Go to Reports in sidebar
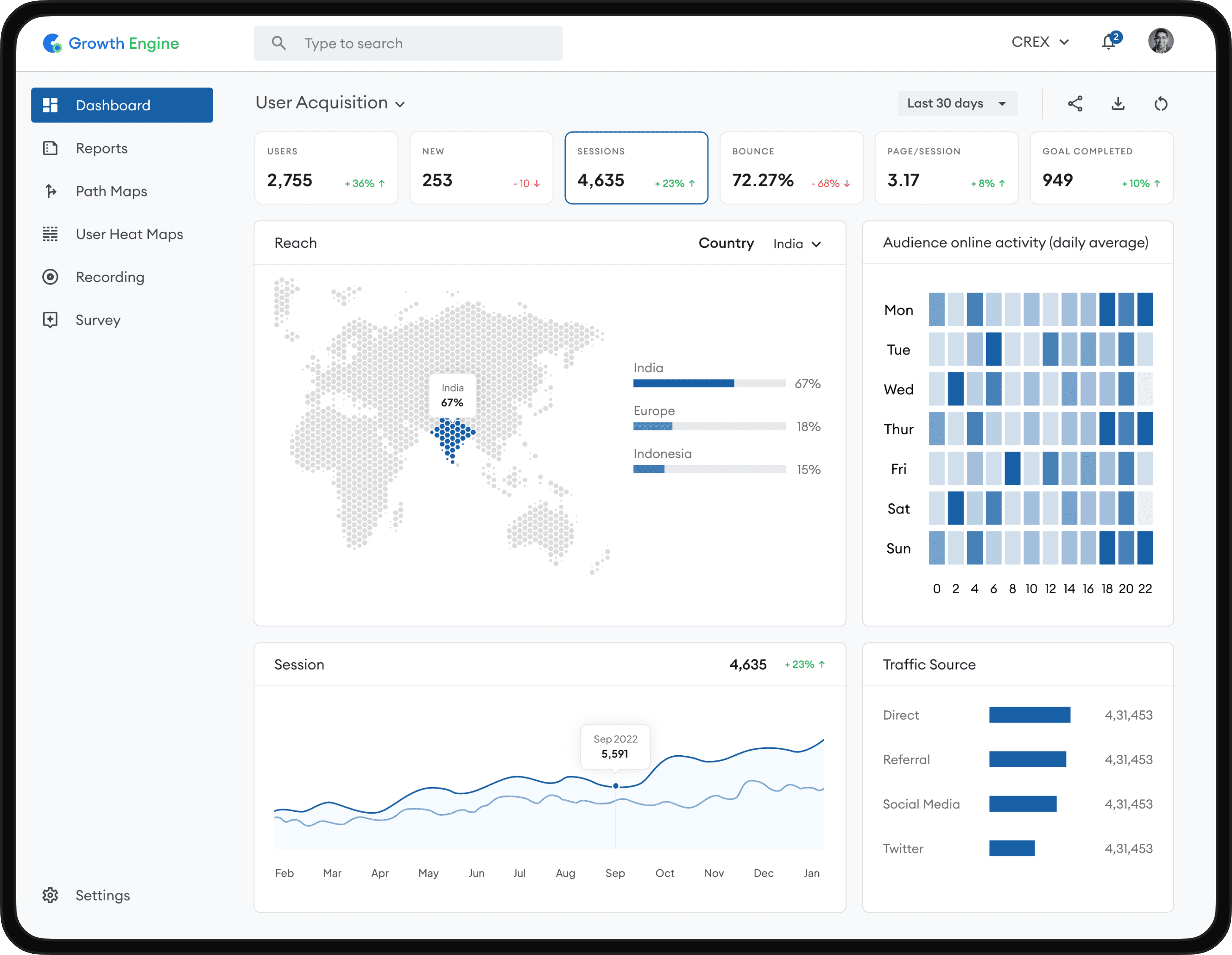The height and width of the screenshot is (955, 1232). tap(102, 148)
